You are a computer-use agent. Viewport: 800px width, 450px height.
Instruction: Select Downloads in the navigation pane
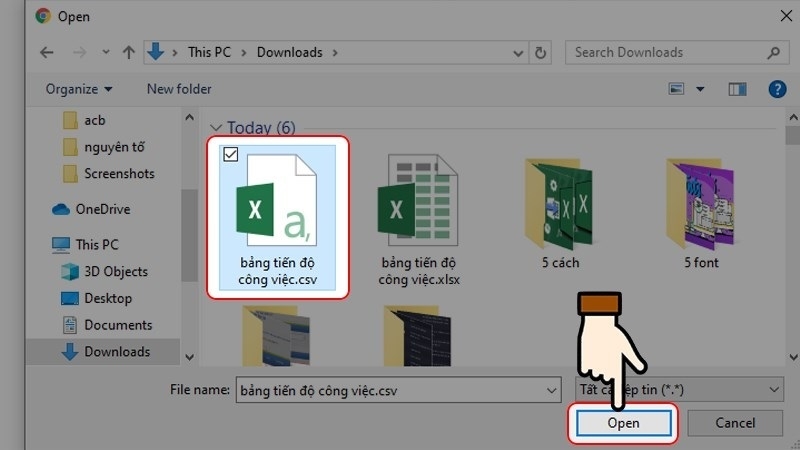coord(116,351)
